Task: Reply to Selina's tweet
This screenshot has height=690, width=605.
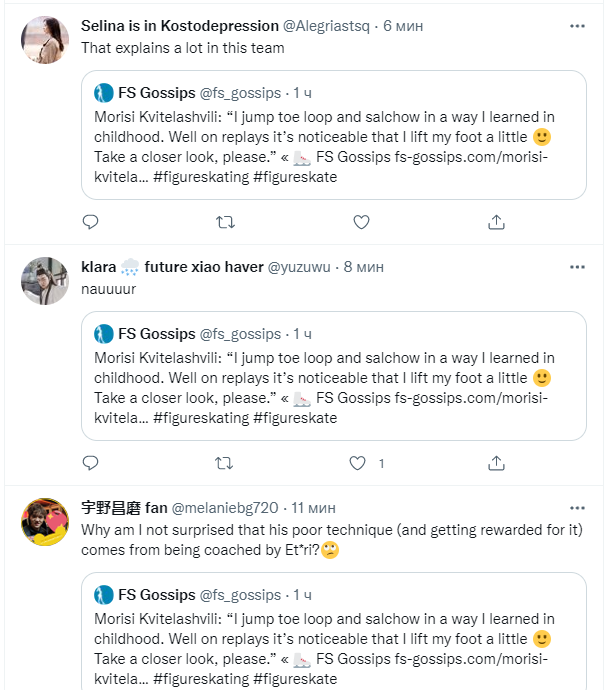Action: [90, 222]
